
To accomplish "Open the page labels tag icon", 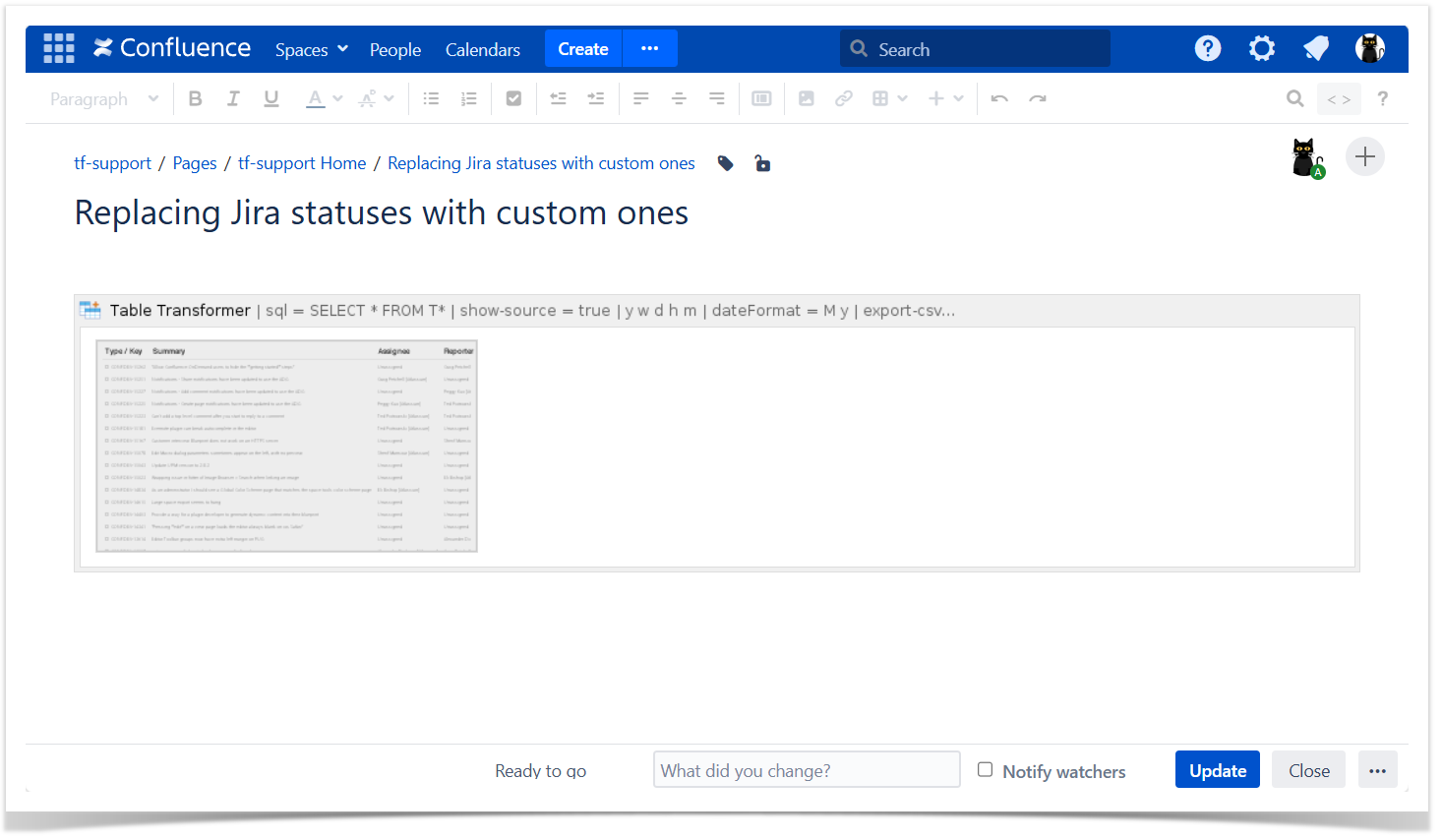I will 726,163.
